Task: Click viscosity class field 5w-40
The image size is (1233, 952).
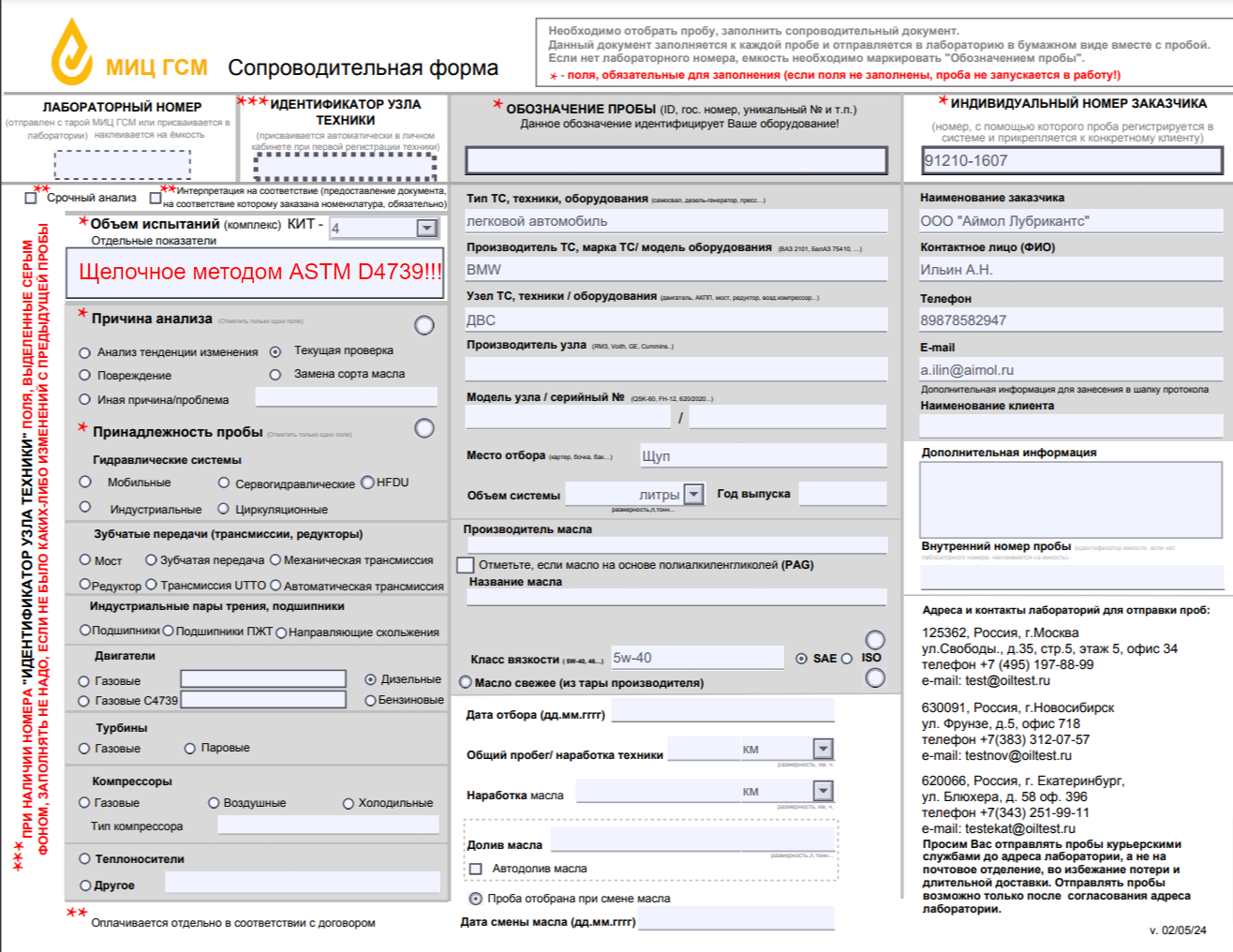Action: coord(696,658)
